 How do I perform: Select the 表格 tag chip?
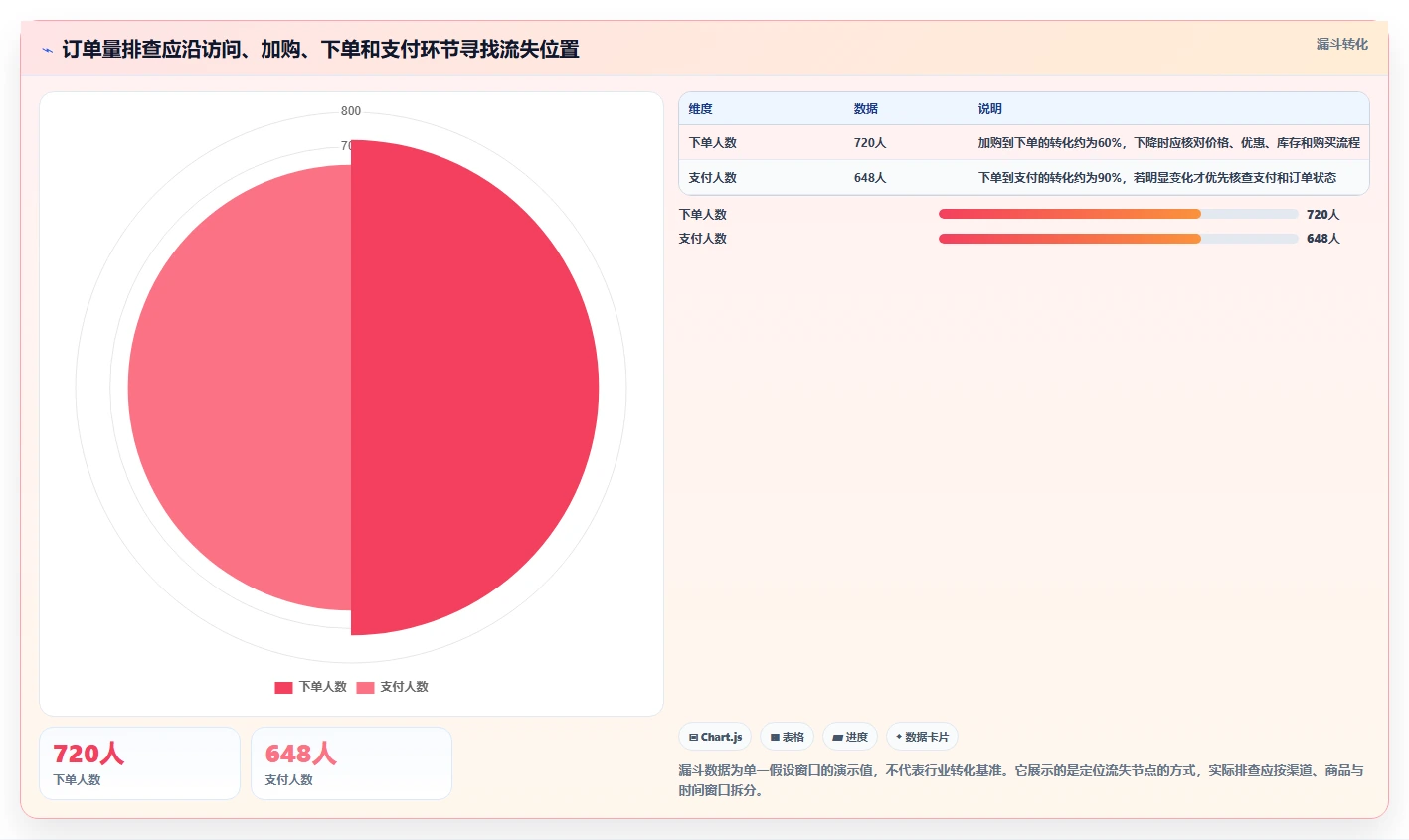[787, 737]
